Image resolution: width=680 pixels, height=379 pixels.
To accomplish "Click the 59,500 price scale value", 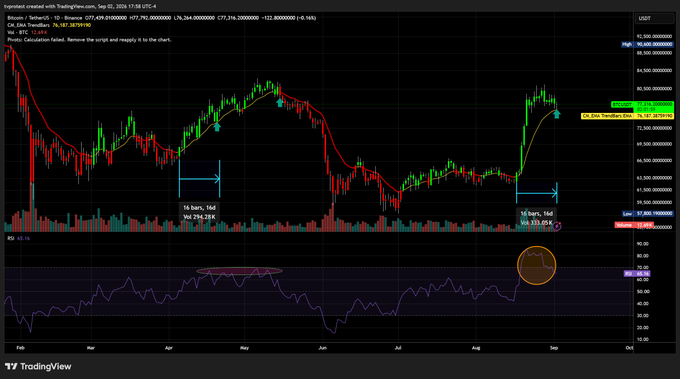I will pyautogui.click(x=654, y=202).
